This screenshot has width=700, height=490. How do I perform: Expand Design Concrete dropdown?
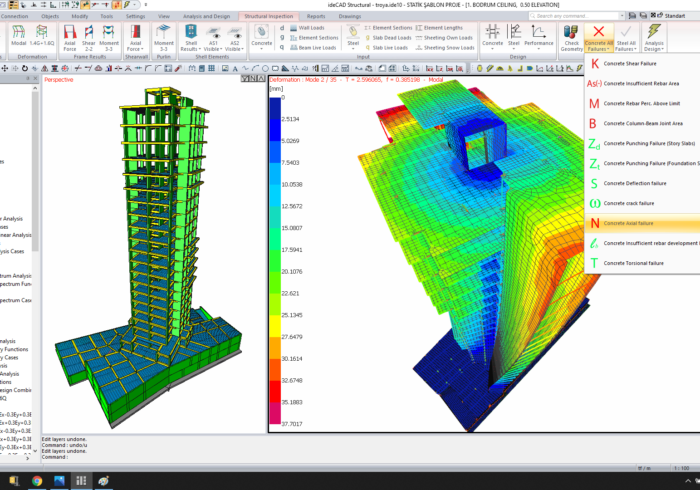[x=492, y=38]
